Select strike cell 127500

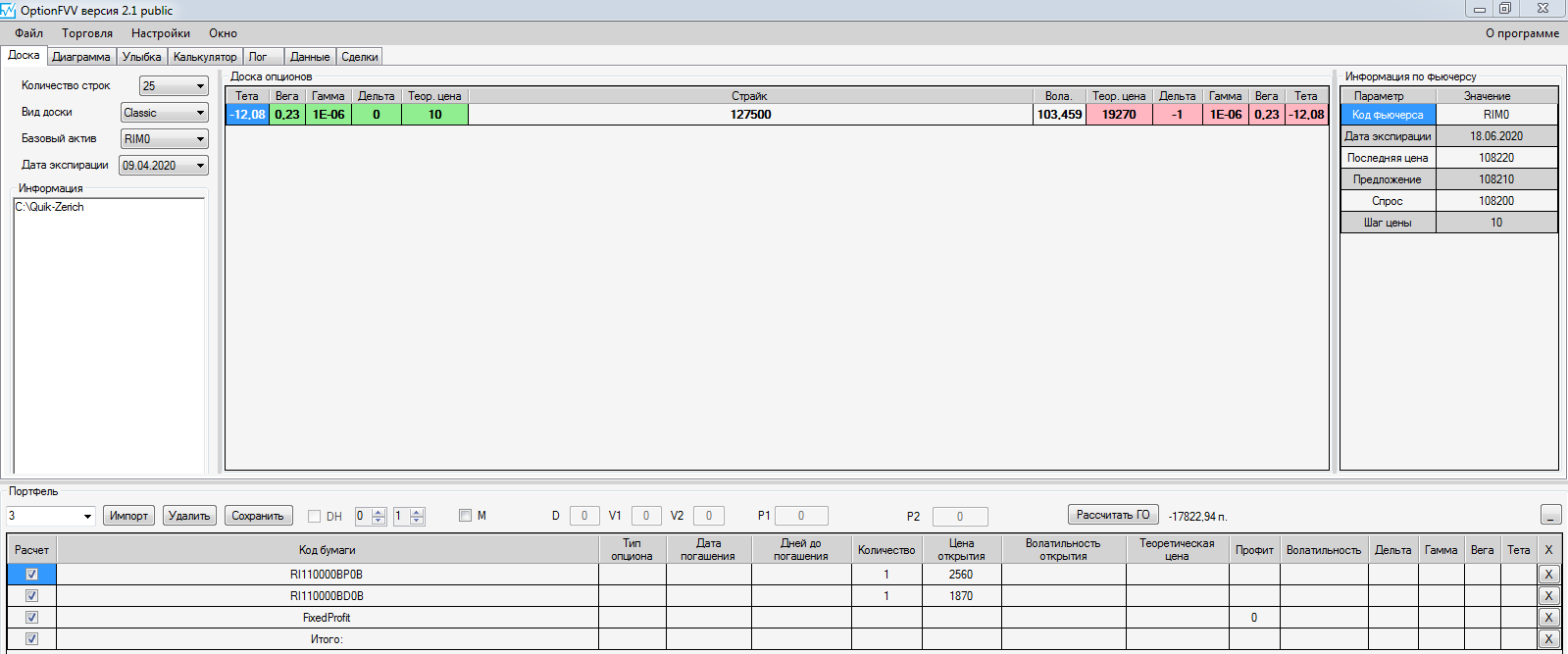pyautogui.click(x=751, y=115)
